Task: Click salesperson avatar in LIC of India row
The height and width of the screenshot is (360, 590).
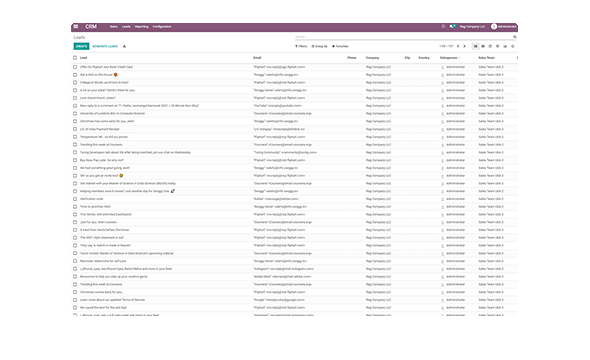Action: pyautogui.click(x=442, y=129)
